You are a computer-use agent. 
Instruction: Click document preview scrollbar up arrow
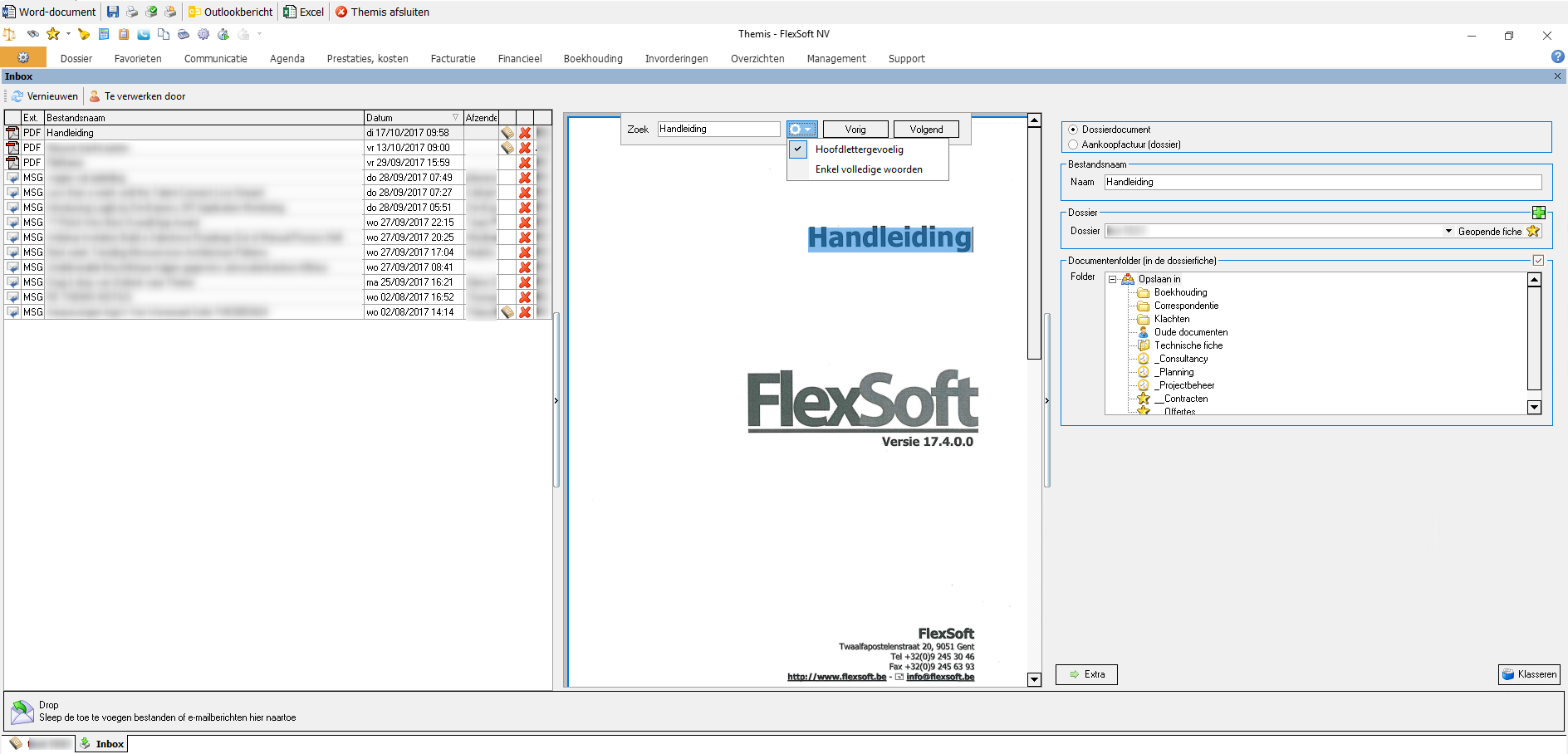1034,120
